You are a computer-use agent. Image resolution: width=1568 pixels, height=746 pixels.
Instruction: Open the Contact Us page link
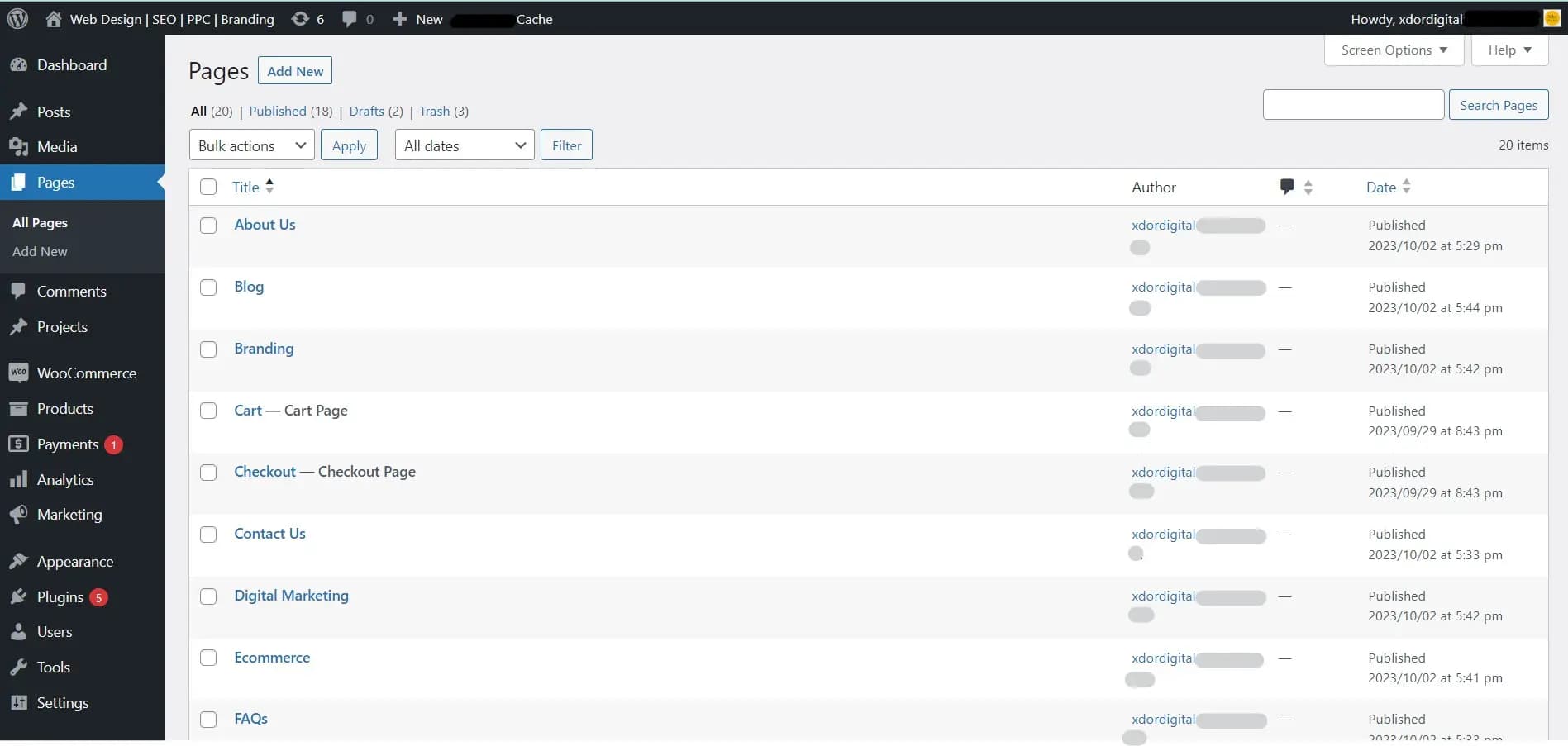pos(269,534)
